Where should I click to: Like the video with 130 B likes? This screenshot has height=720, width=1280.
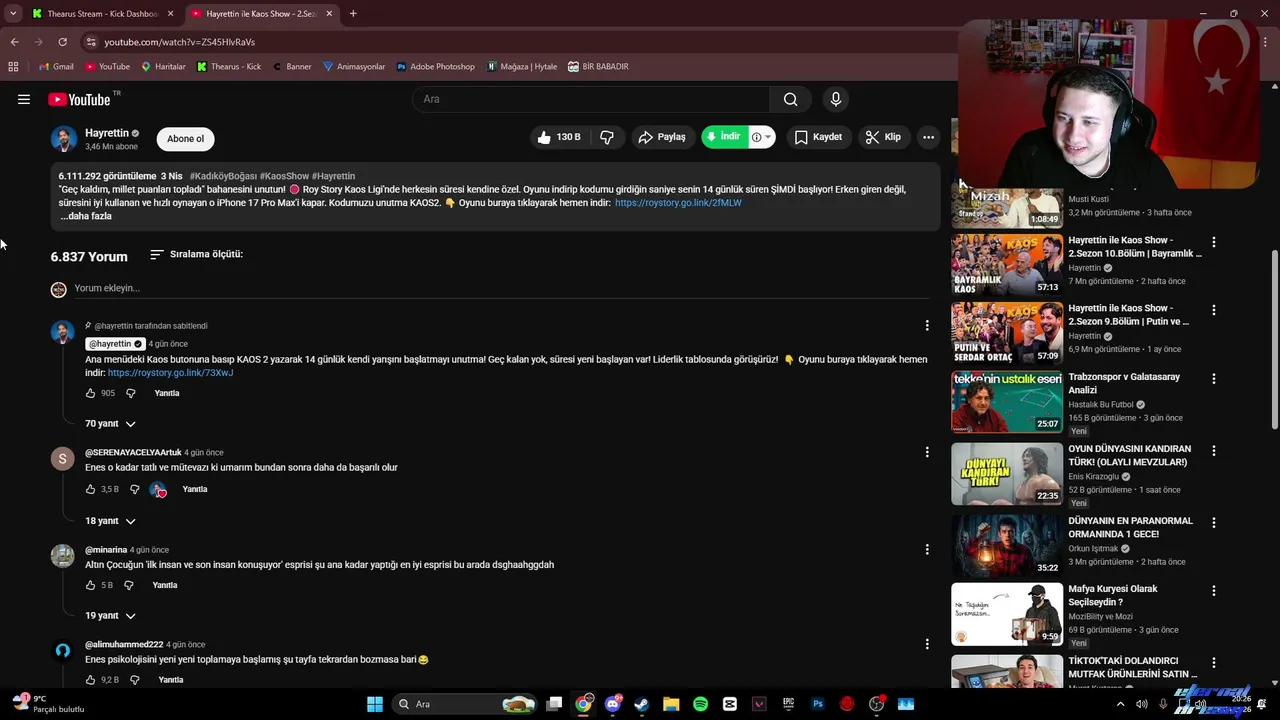click(559, 137)
